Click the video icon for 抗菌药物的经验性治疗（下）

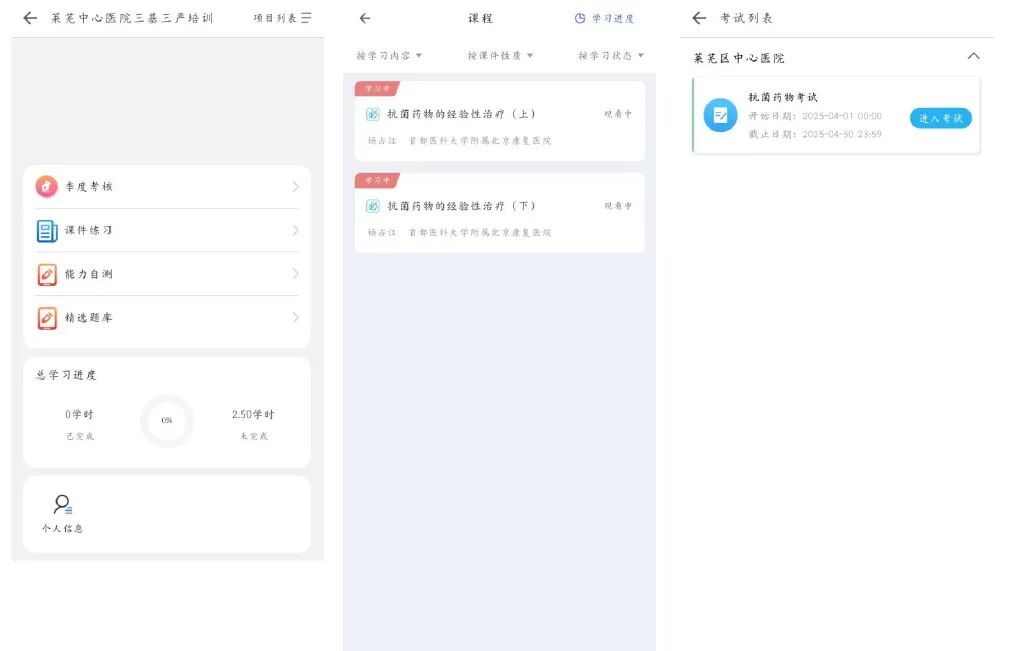(x=374, y=206)
